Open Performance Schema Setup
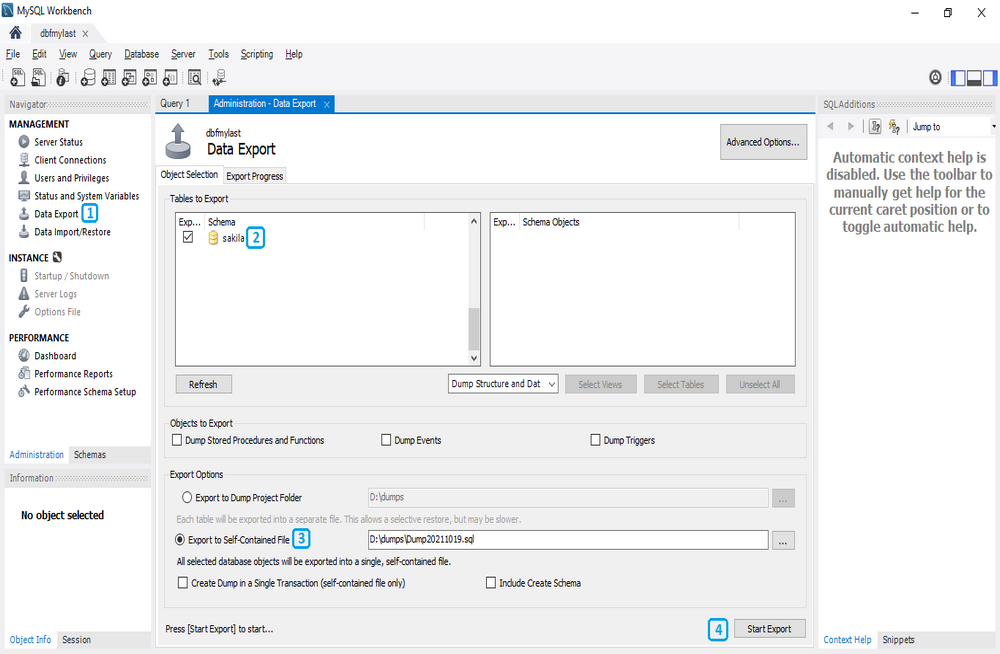The height and width of the screenshot is (654, 1000). pos(85,392)
